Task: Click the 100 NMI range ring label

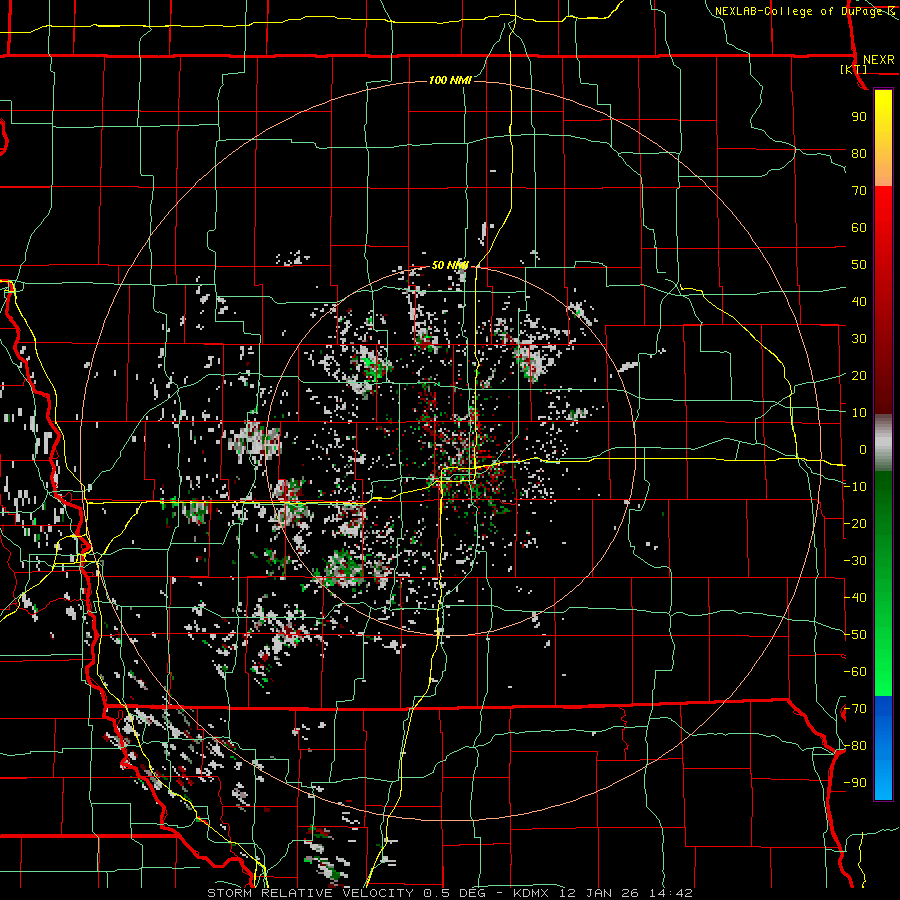Action: click(x=450, y=80)
